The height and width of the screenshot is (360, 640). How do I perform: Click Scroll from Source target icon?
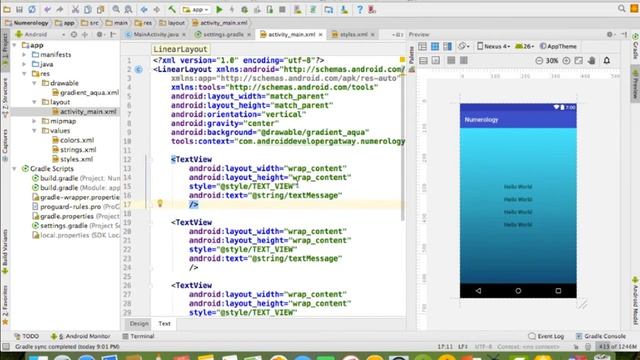(74, 35)
